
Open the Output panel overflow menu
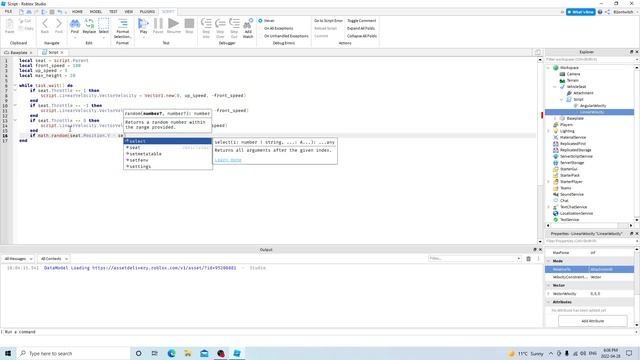click(x=538, y=258)
